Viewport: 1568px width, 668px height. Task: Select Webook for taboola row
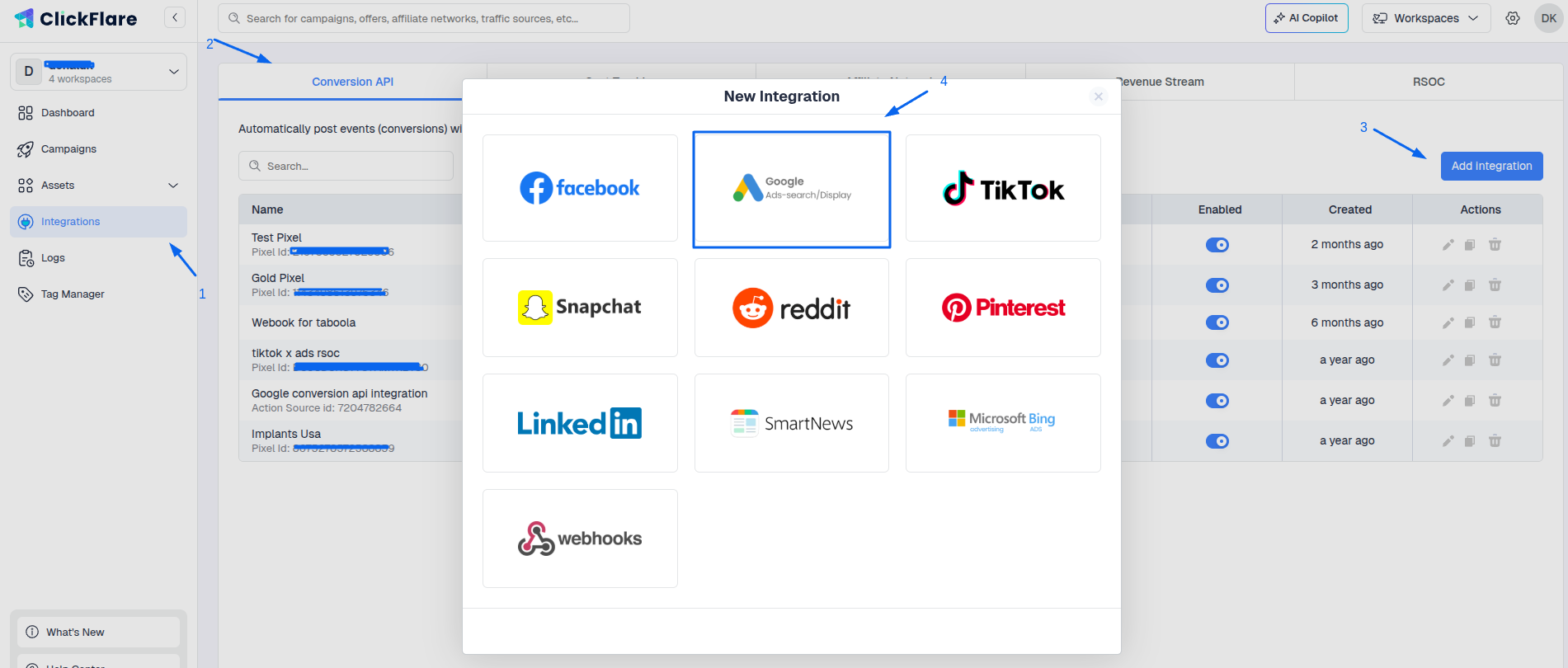coord(304,322)
